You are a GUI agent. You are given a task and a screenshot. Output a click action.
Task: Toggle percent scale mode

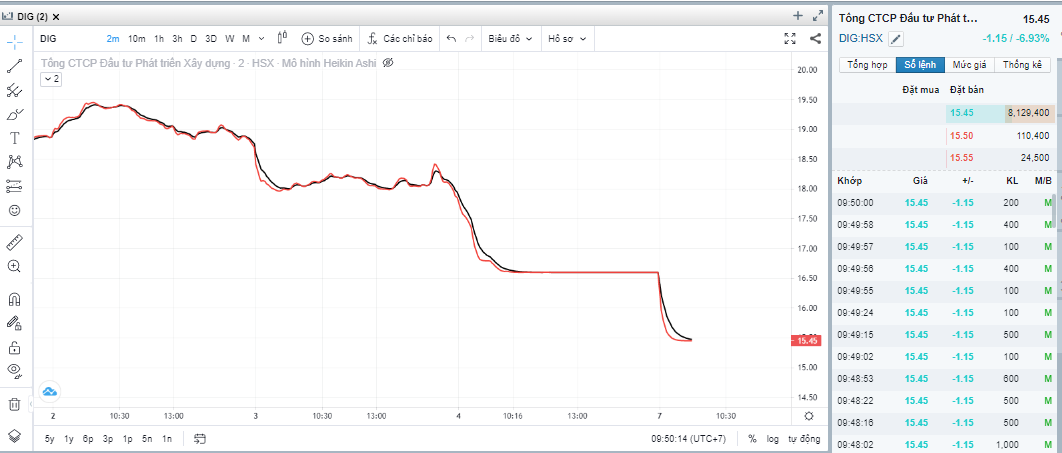752,439
